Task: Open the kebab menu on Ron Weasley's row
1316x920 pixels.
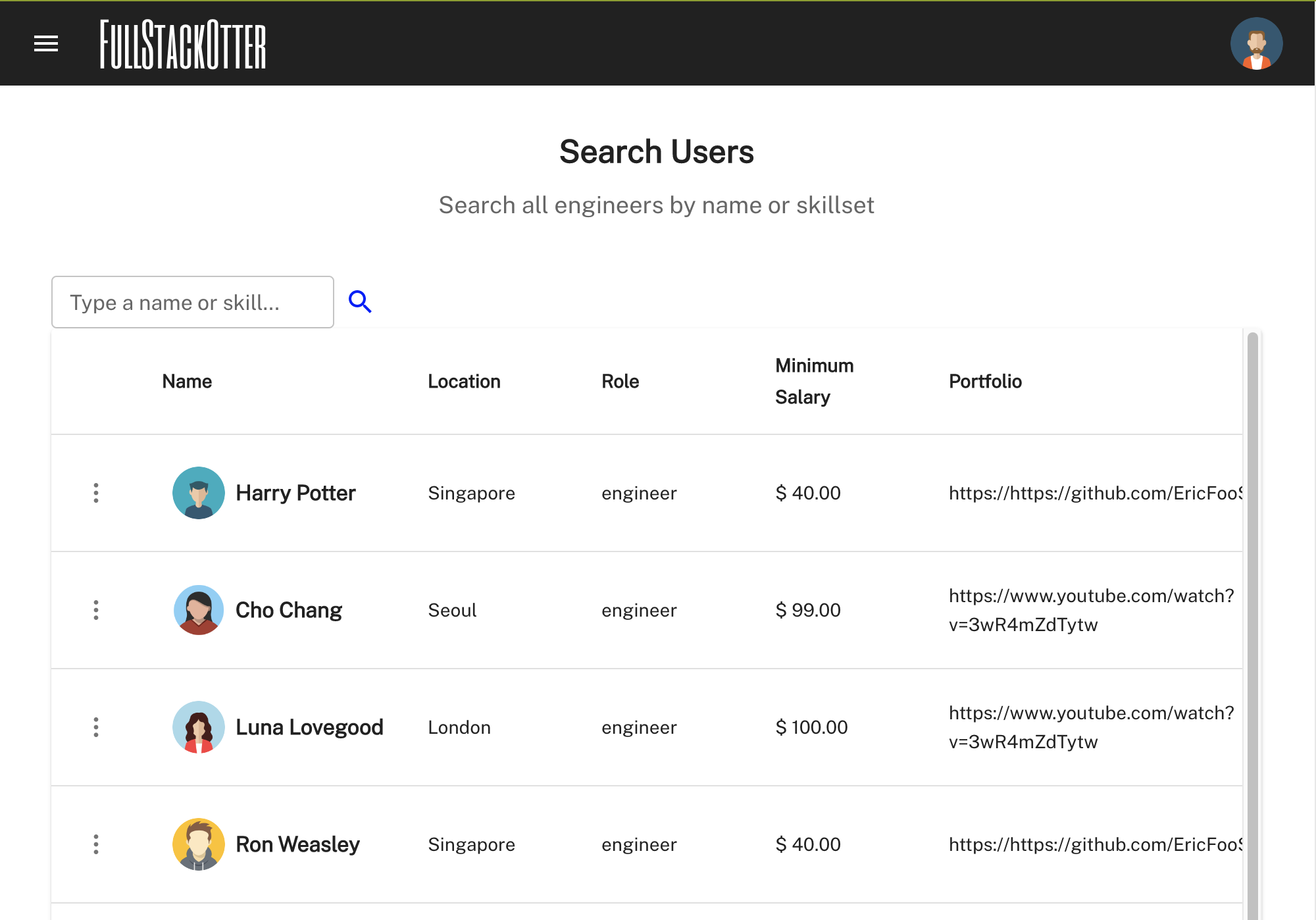Action: [97, 844]
